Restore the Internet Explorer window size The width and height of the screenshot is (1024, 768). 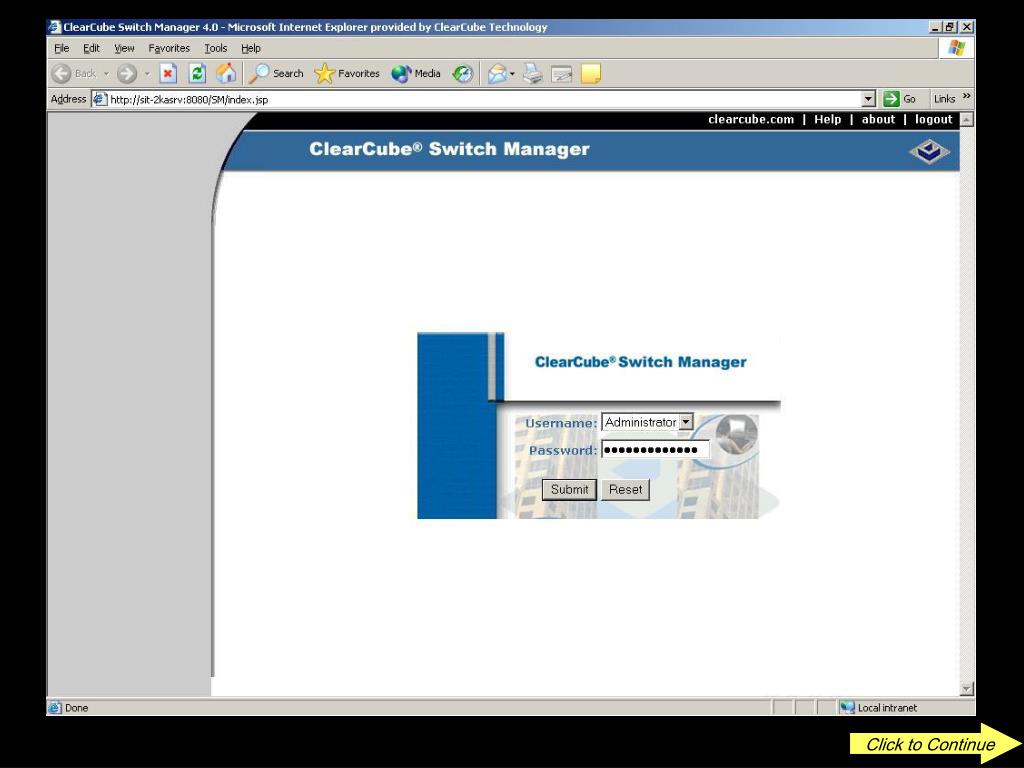(950, 27)
